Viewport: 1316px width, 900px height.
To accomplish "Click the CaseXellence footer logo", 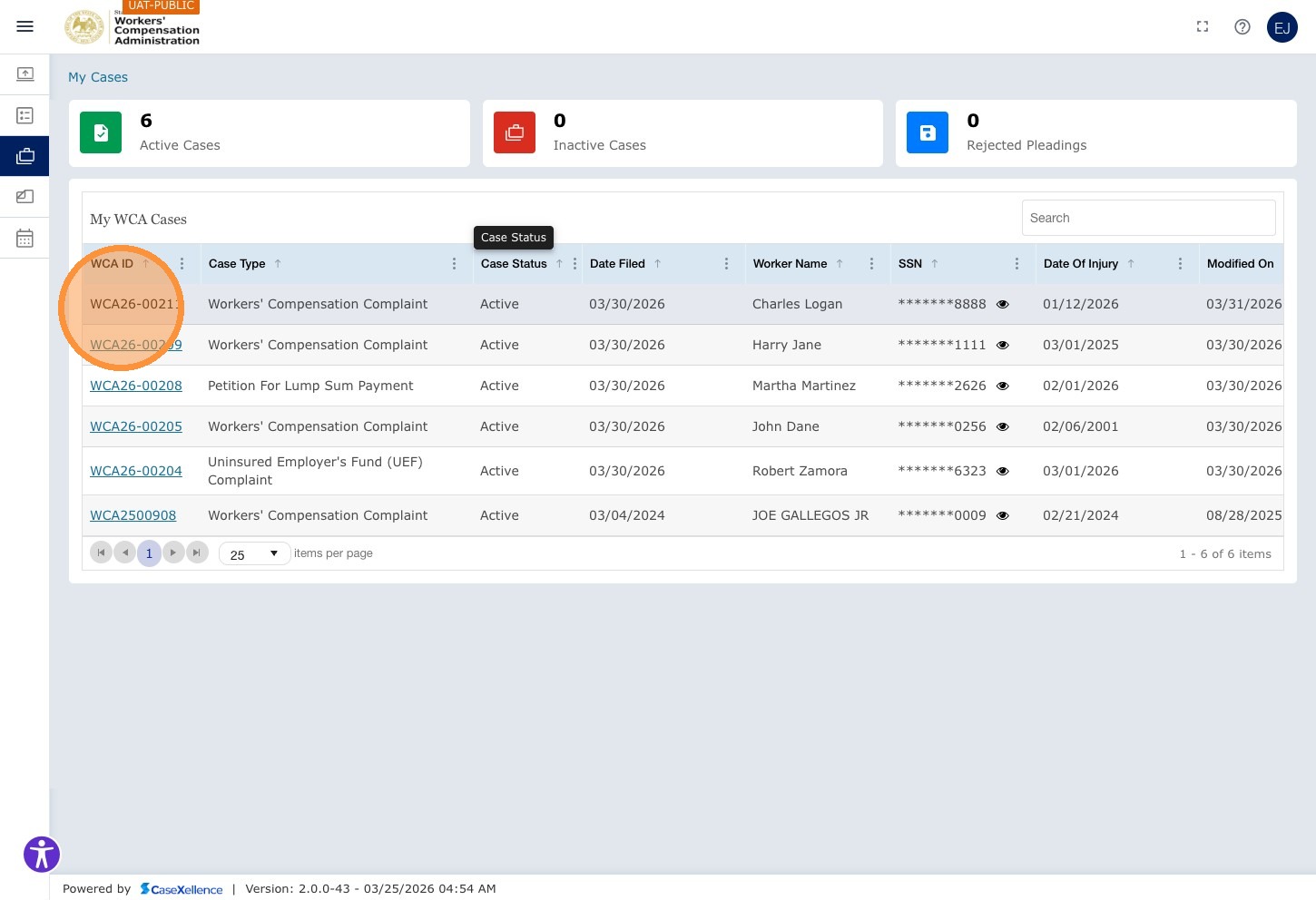I will click(182, 889).
